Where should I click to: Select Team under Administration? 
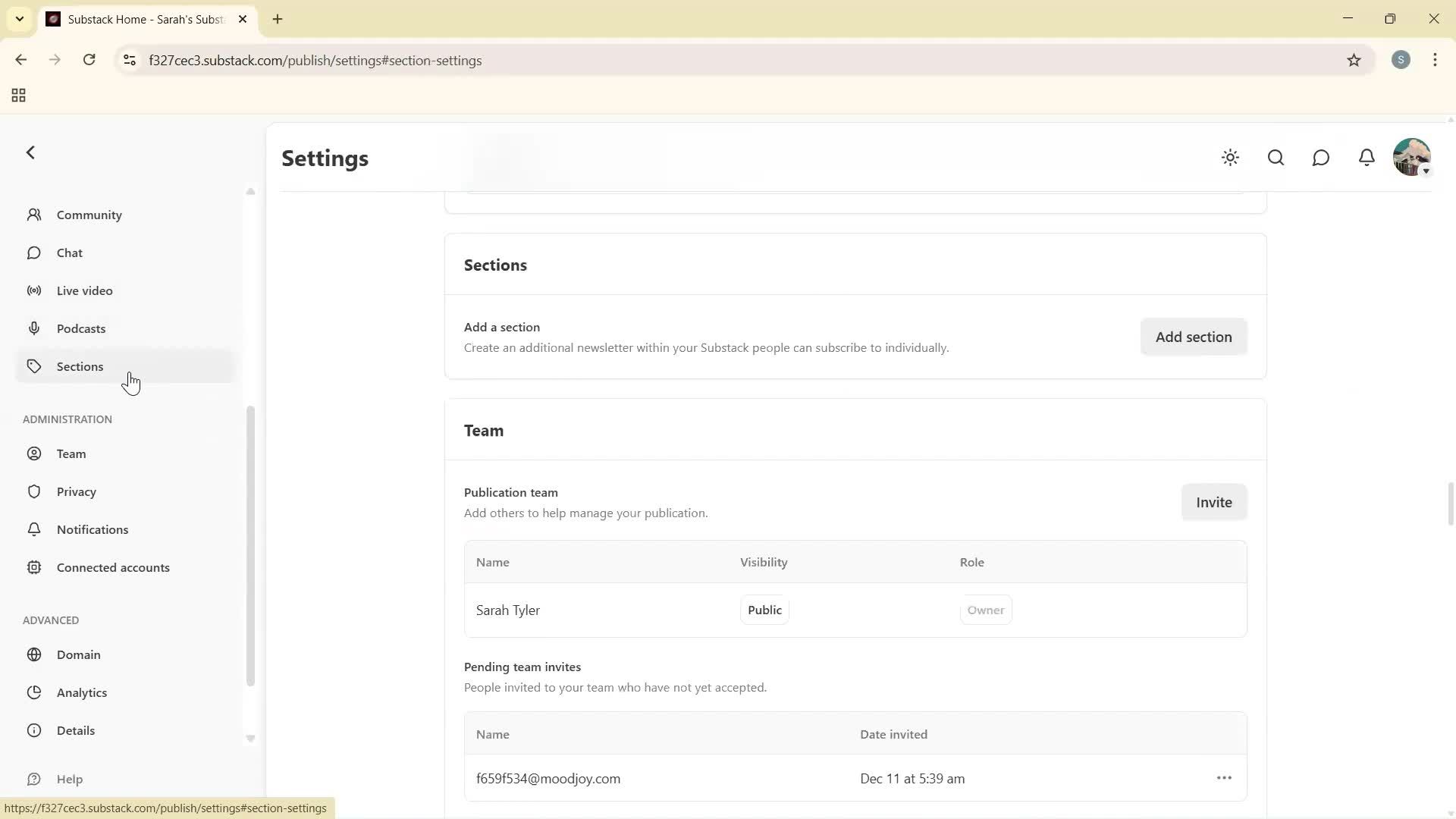(x=72, y=453)
